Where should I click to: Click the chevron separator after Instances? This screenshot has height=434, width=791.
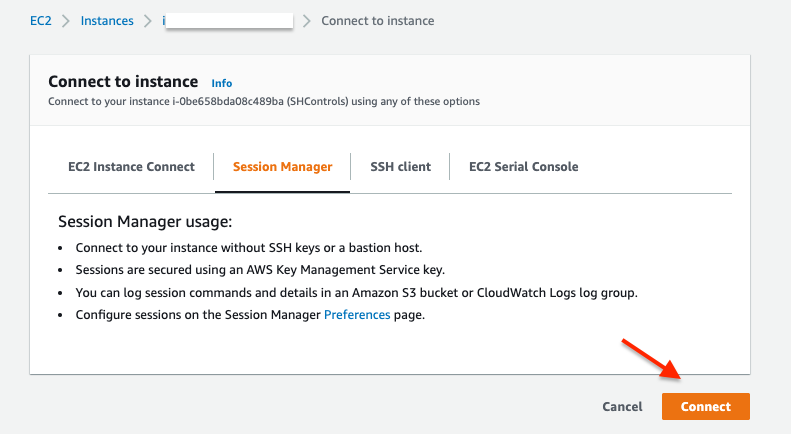[x=148, y=21]
